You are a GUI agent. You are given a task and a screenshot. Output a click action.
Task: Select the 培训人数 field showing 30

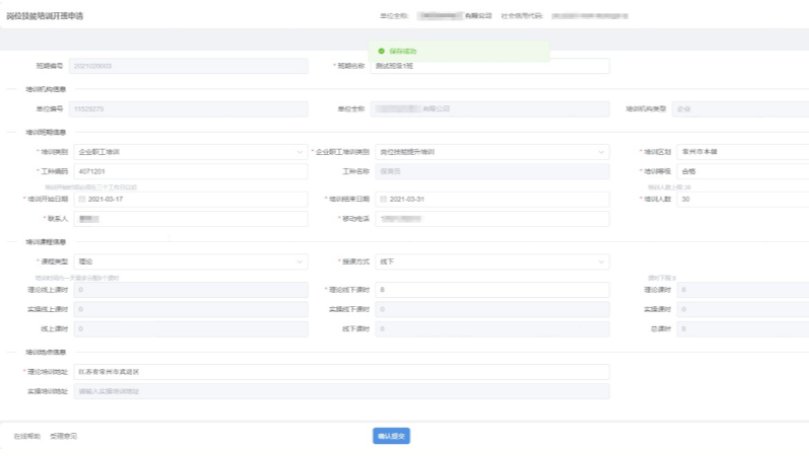[742, 199]
